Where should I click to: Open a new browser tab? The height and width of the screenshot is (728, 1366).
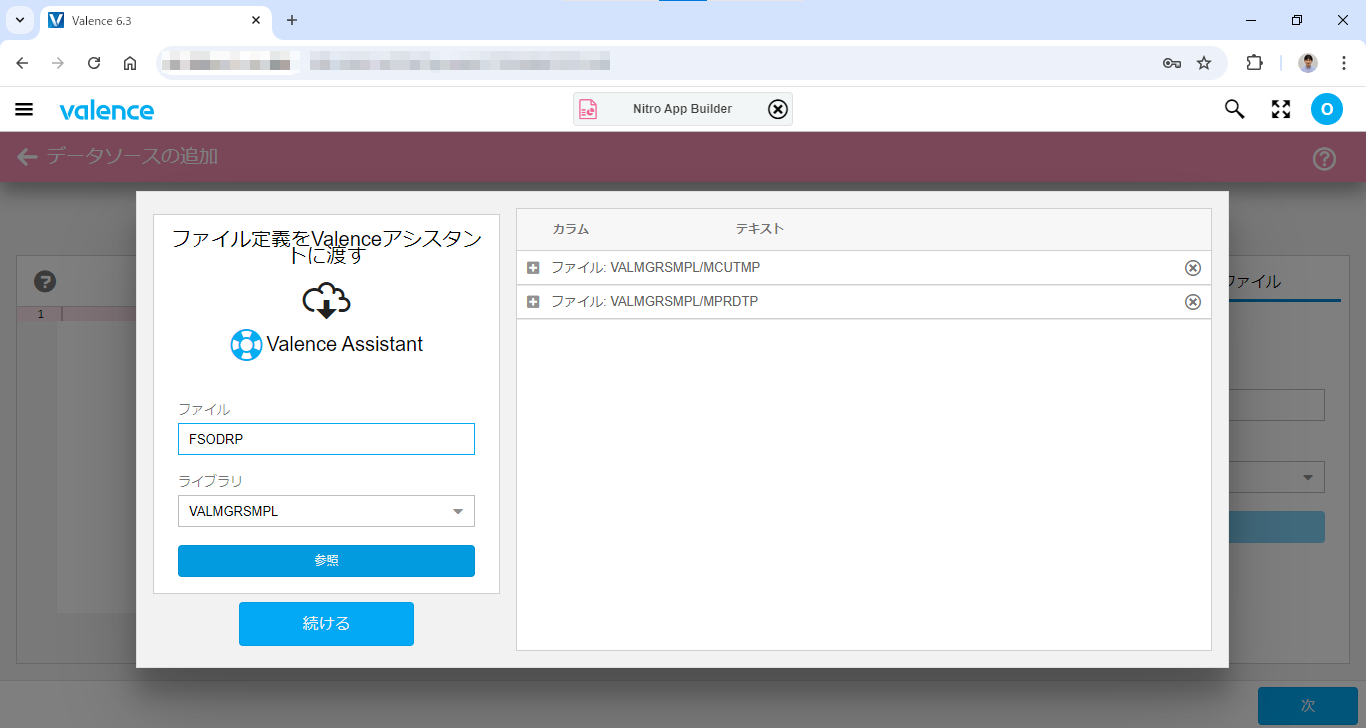(292, 20)
